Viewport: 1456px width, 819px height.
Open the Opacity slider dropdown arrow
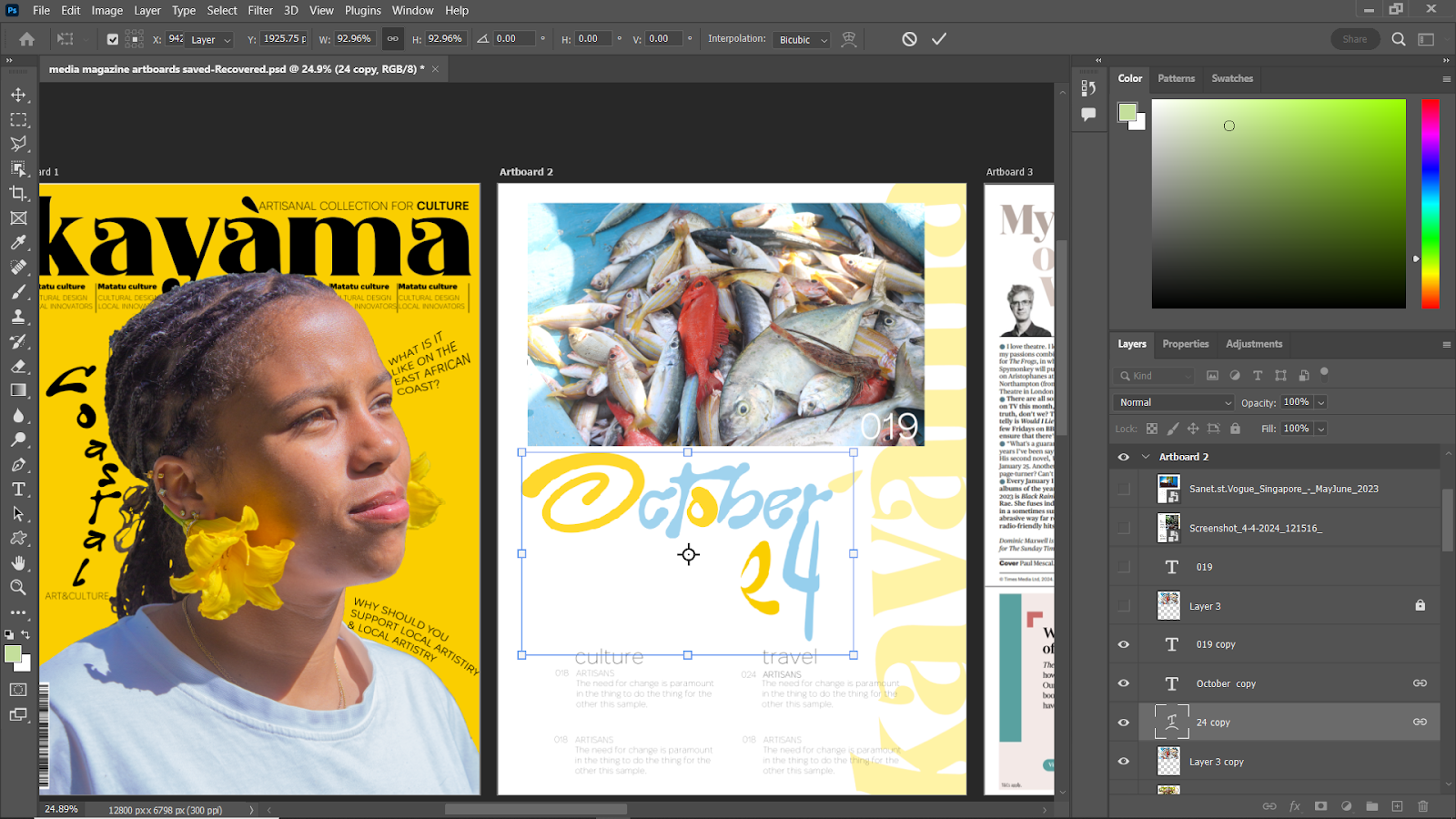1321,402
